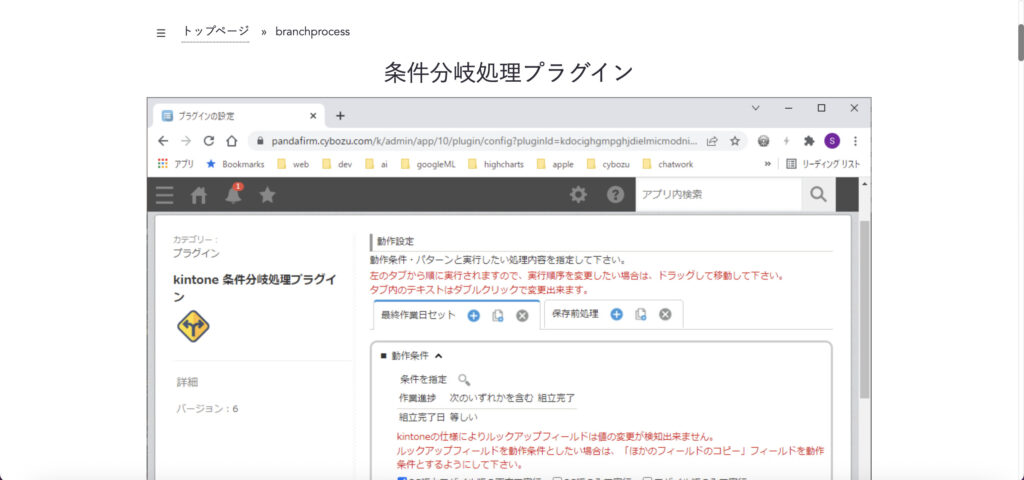Screen dimensions: 1024x480
Task: Open the puzzle-piece extensions menu
Action: pyautogui.click(x=809, y=141)
